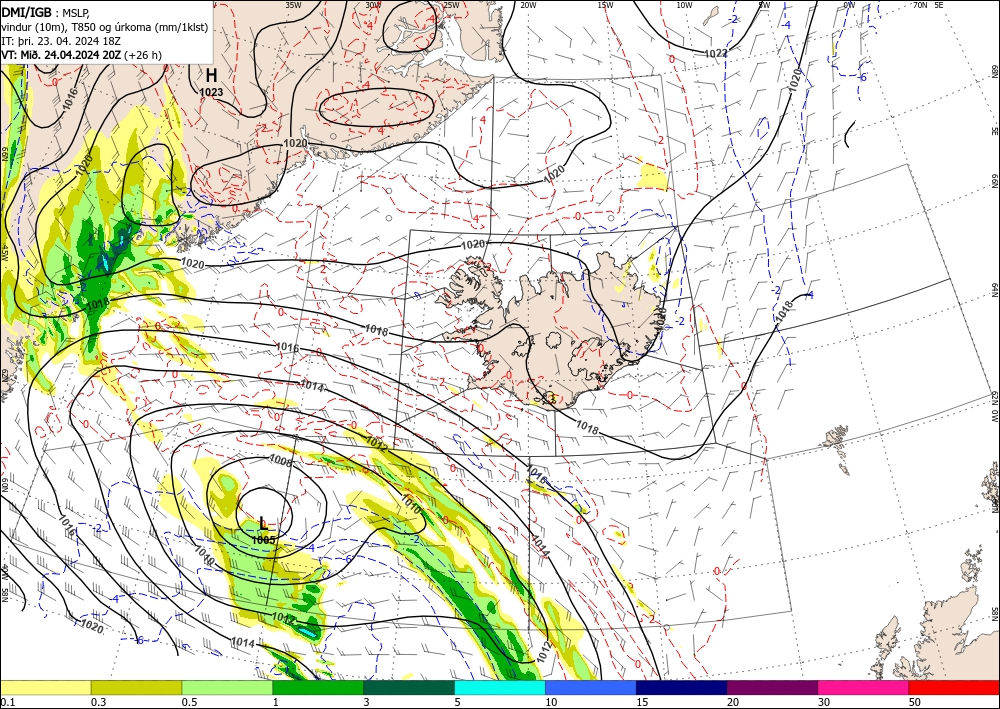Click the L low-pressure center marker
1000x709 pixels.
point(263,524)
